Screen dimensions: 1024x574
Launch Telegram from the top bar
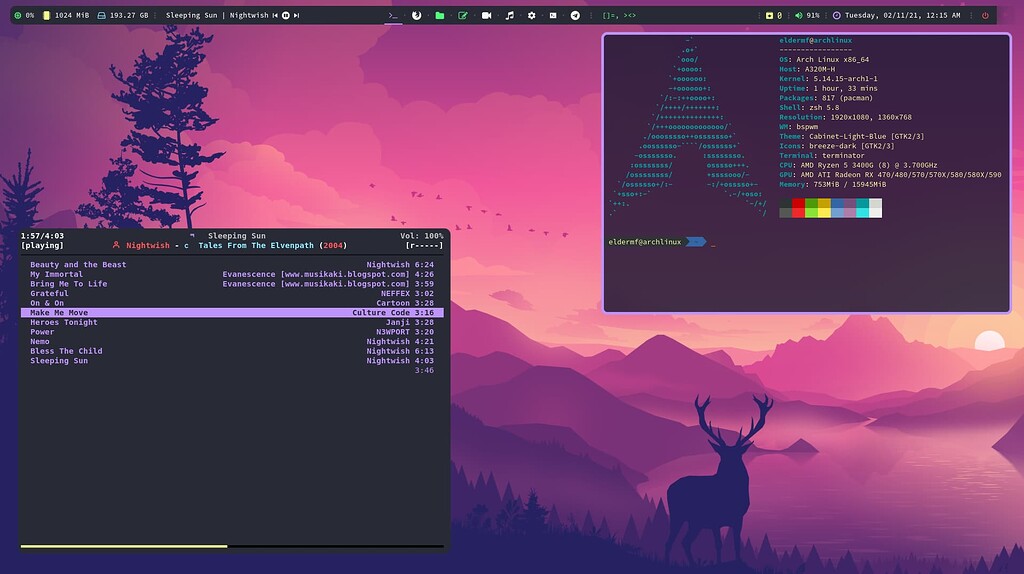pyautogui.click(x=575, y=15)
